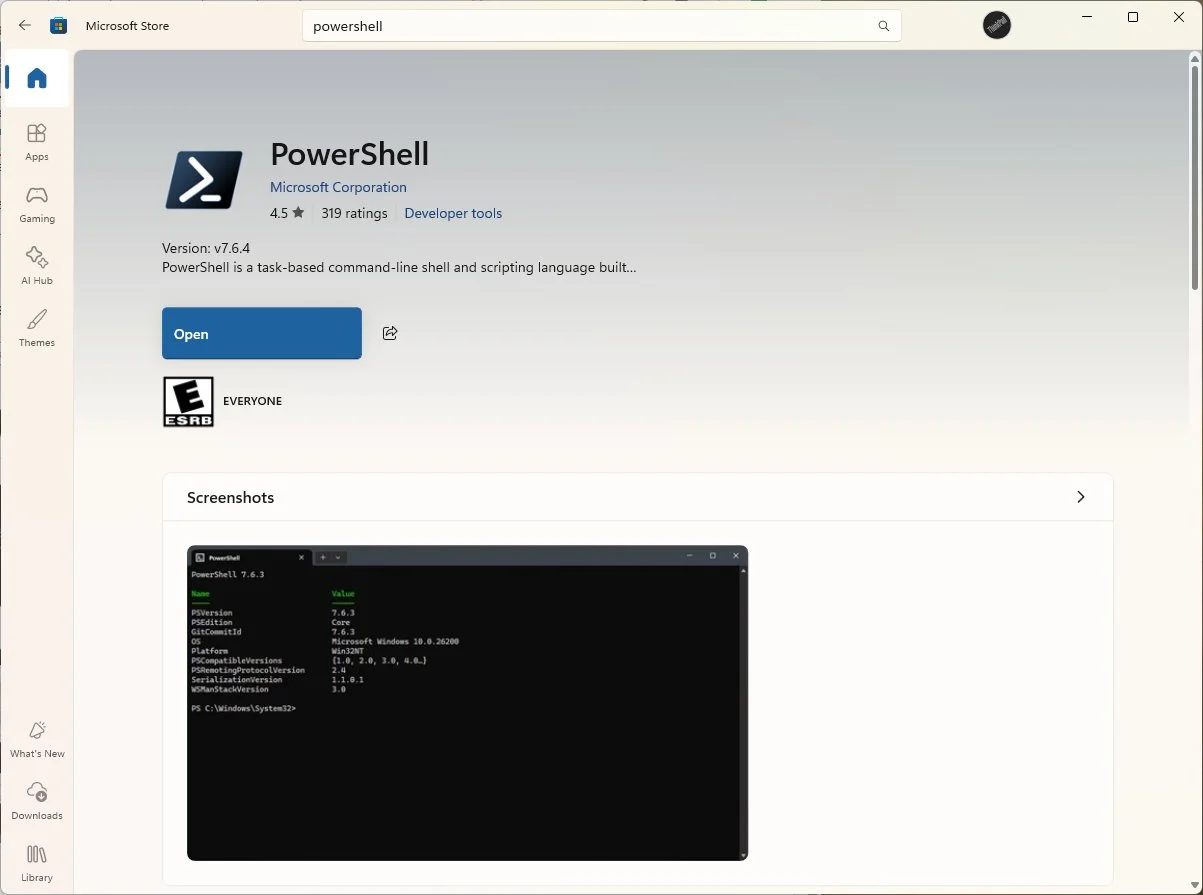Open the Developer tools category link

pyautogui.click(x=453, y=213)
